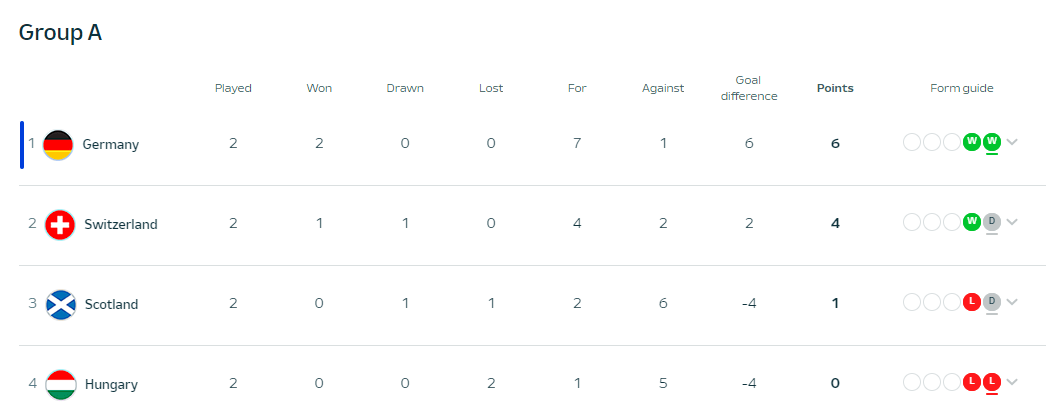
Task: Click the Scotland flag icon
Action: 60,304
